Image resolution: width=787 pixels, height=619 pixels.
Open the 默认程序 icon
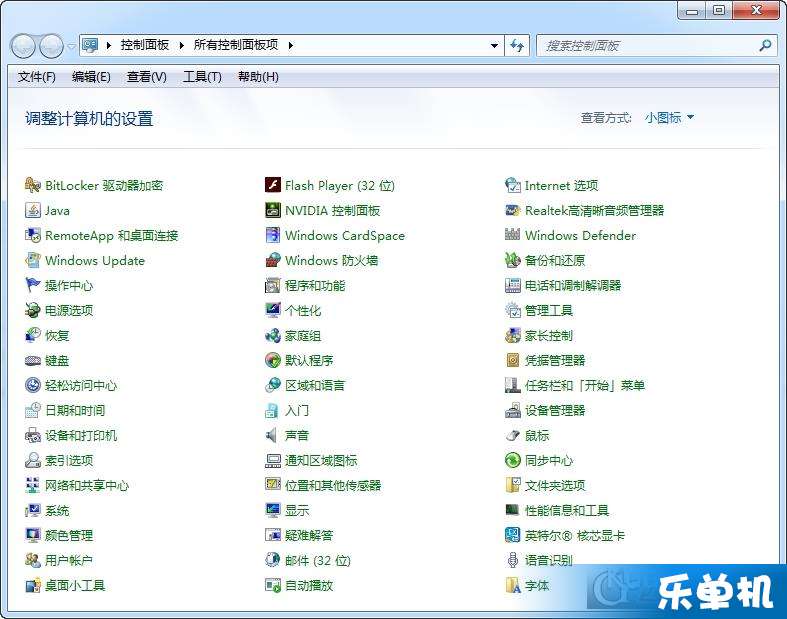273,360
